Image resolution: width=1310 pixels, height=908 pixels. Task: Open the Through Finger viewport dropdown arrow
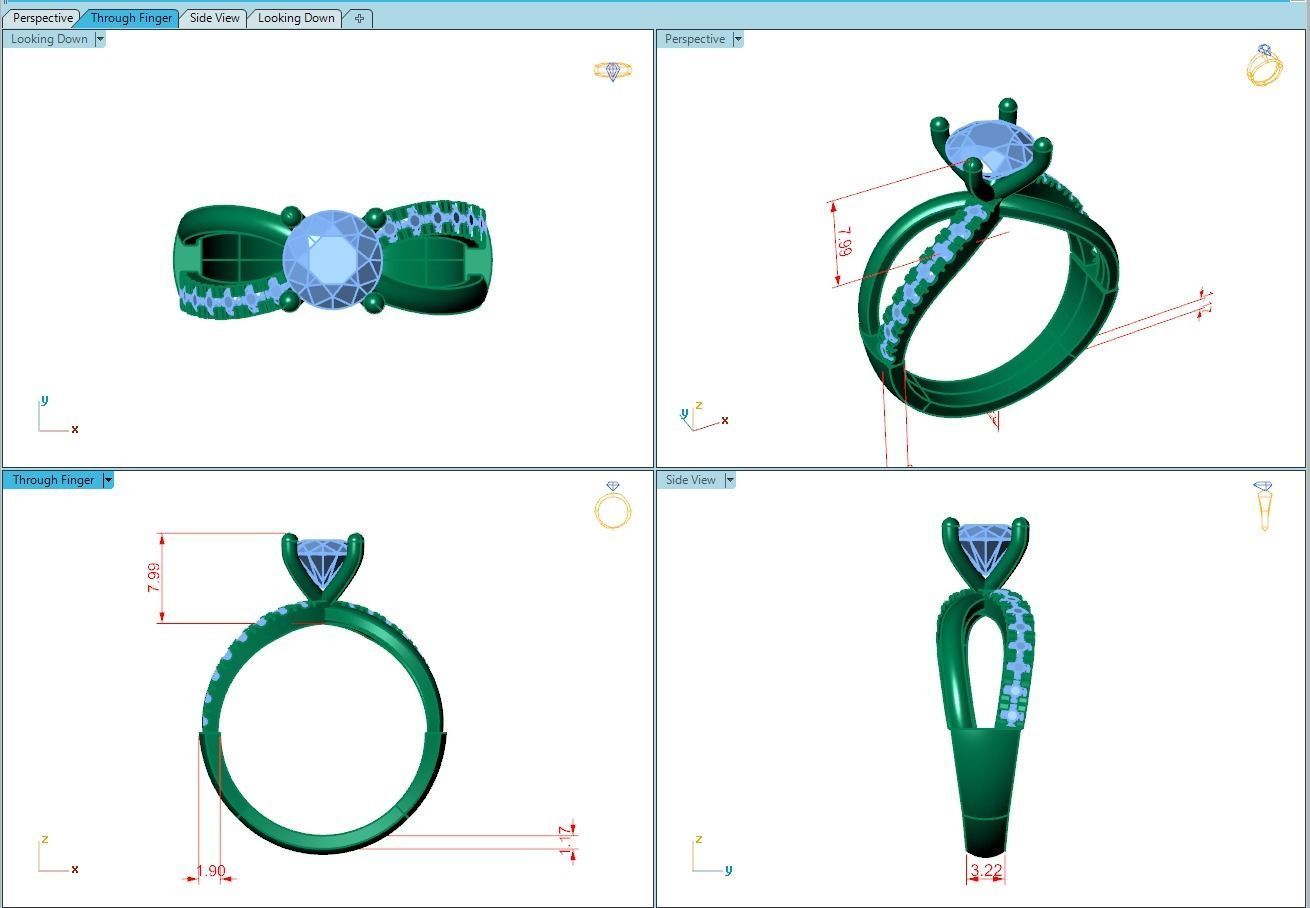click(108, 480)
